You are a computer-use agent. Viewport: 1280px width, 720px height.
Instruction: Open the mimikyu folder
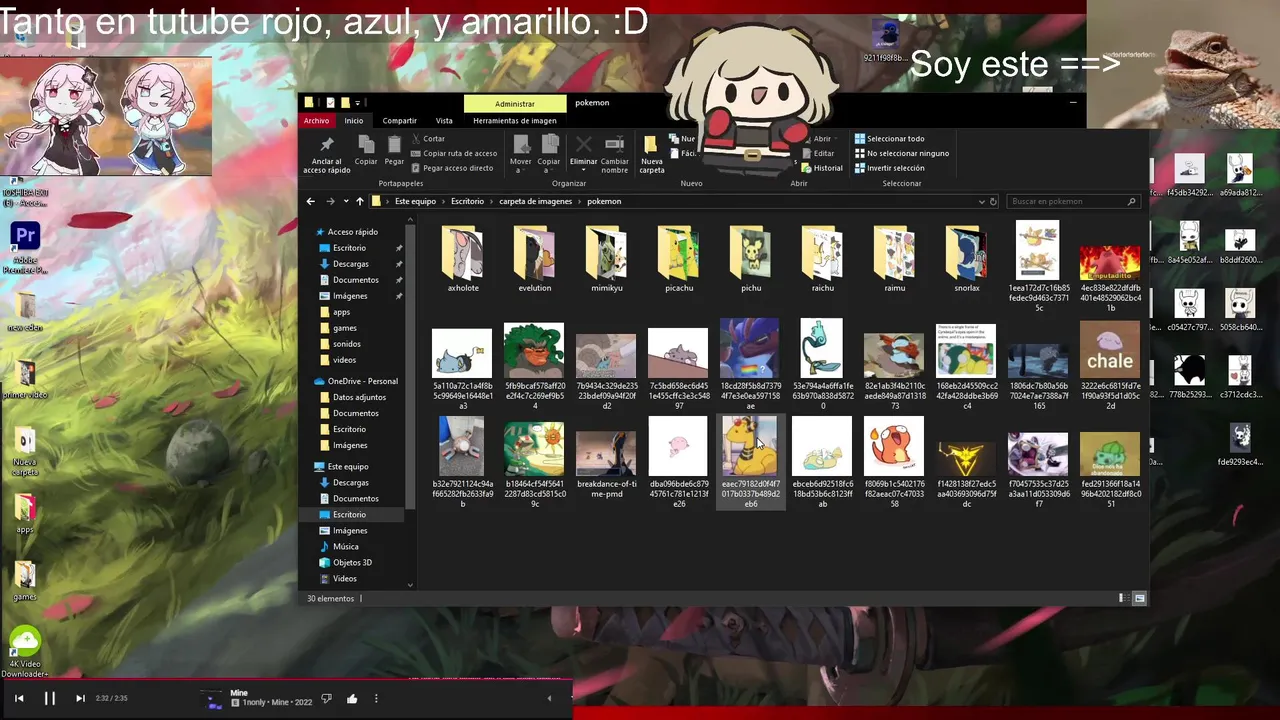coord(607,259)
